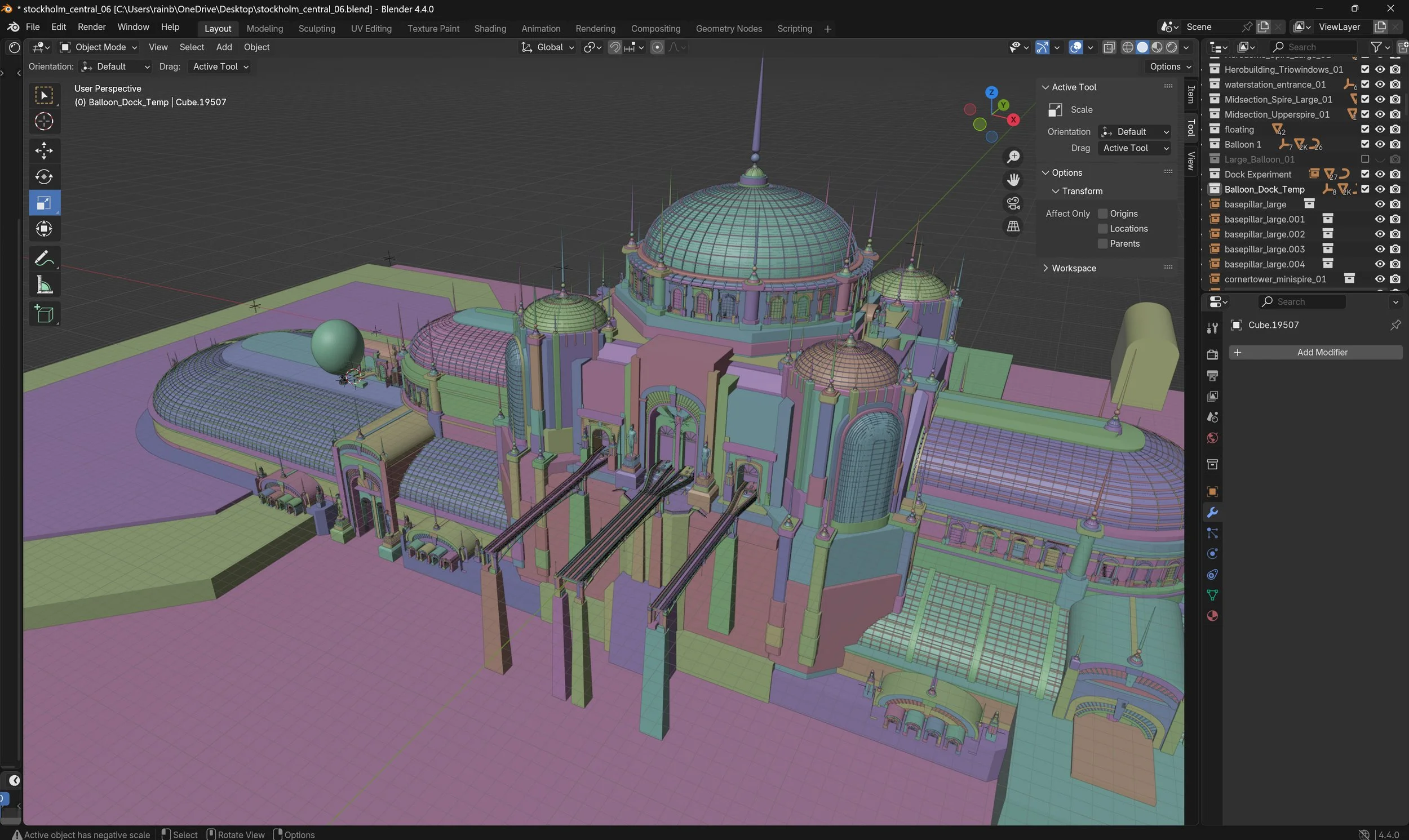
Task: Uncheck the Dock Experiment collection checkbox
Action: [1366, 174]
